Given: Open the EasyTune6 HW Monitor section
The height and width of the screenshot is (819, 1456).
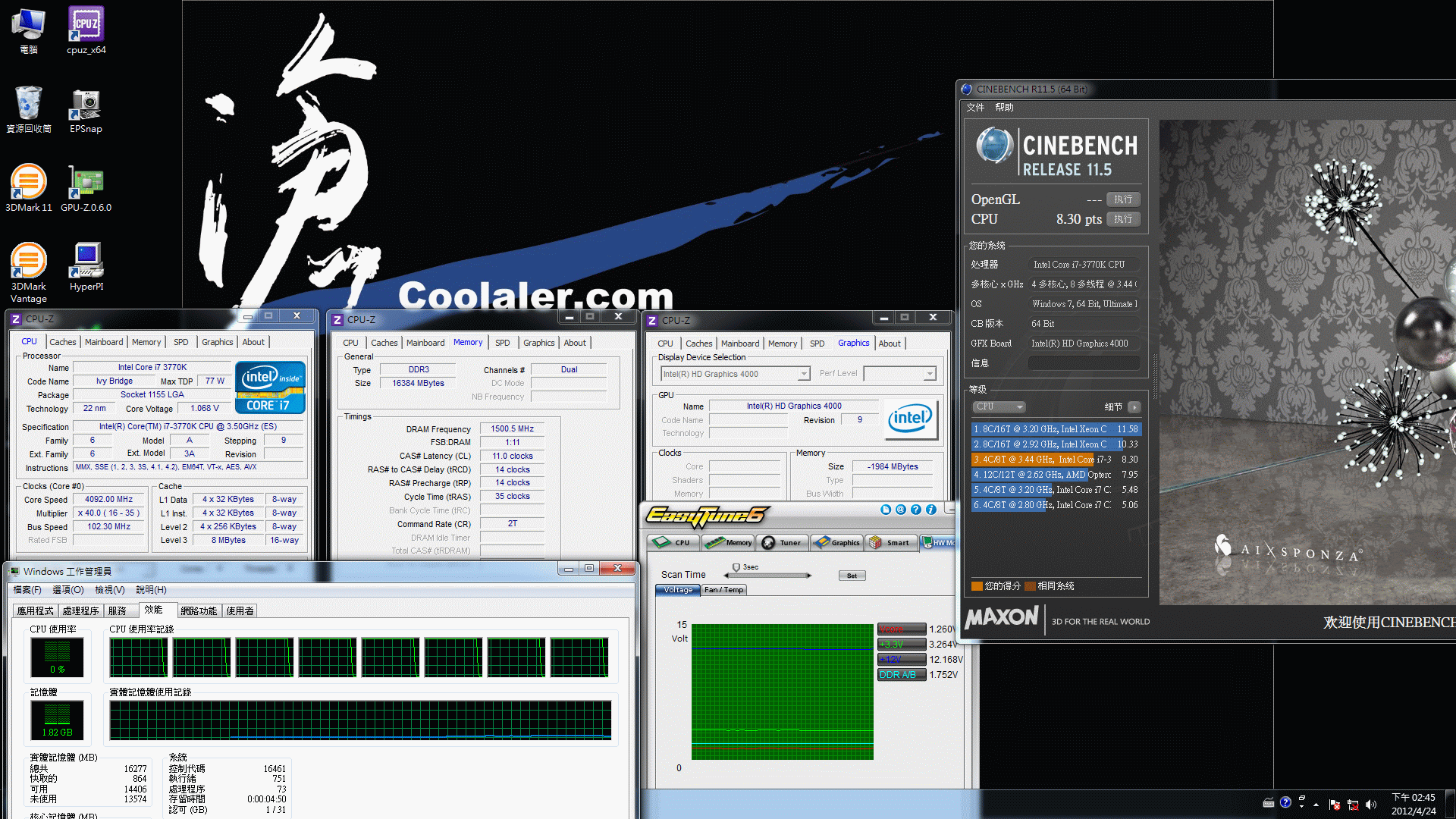Looking at the screenshot, I should tap(939, 542).
